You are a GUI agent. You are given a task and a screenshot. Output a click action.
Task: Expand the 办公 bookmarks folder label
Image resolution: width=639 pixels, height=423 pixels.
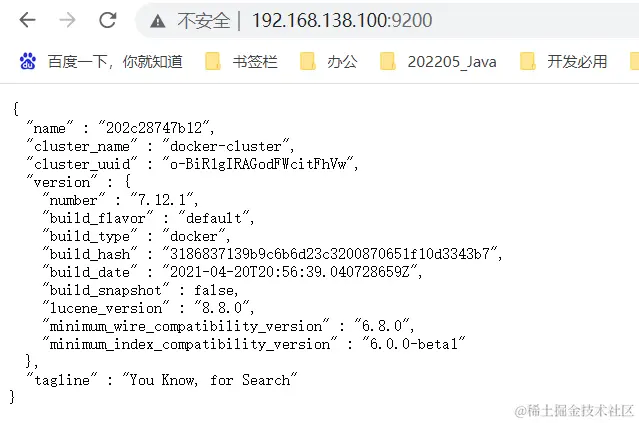tap(342, 62)
